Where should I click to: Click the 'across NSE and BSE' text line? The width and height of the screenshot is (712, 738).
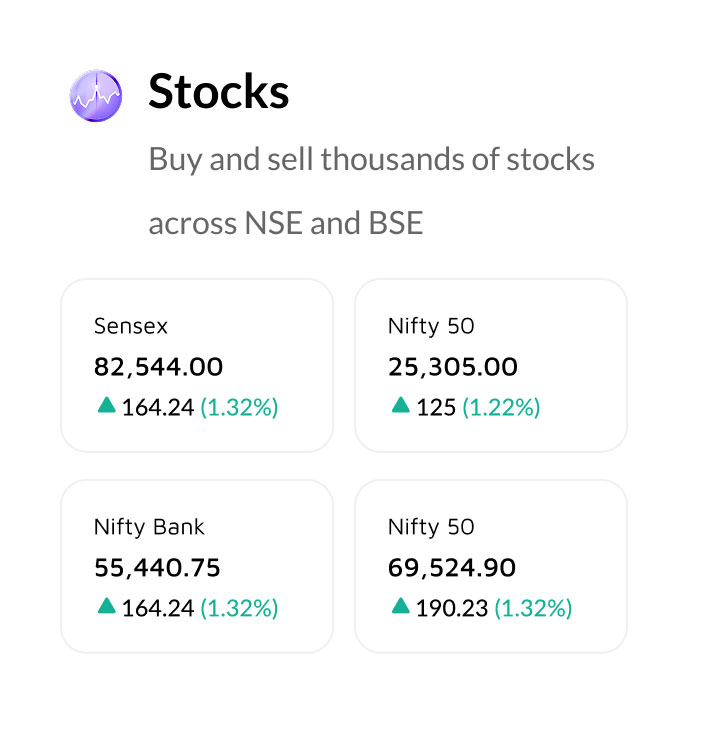285,223
